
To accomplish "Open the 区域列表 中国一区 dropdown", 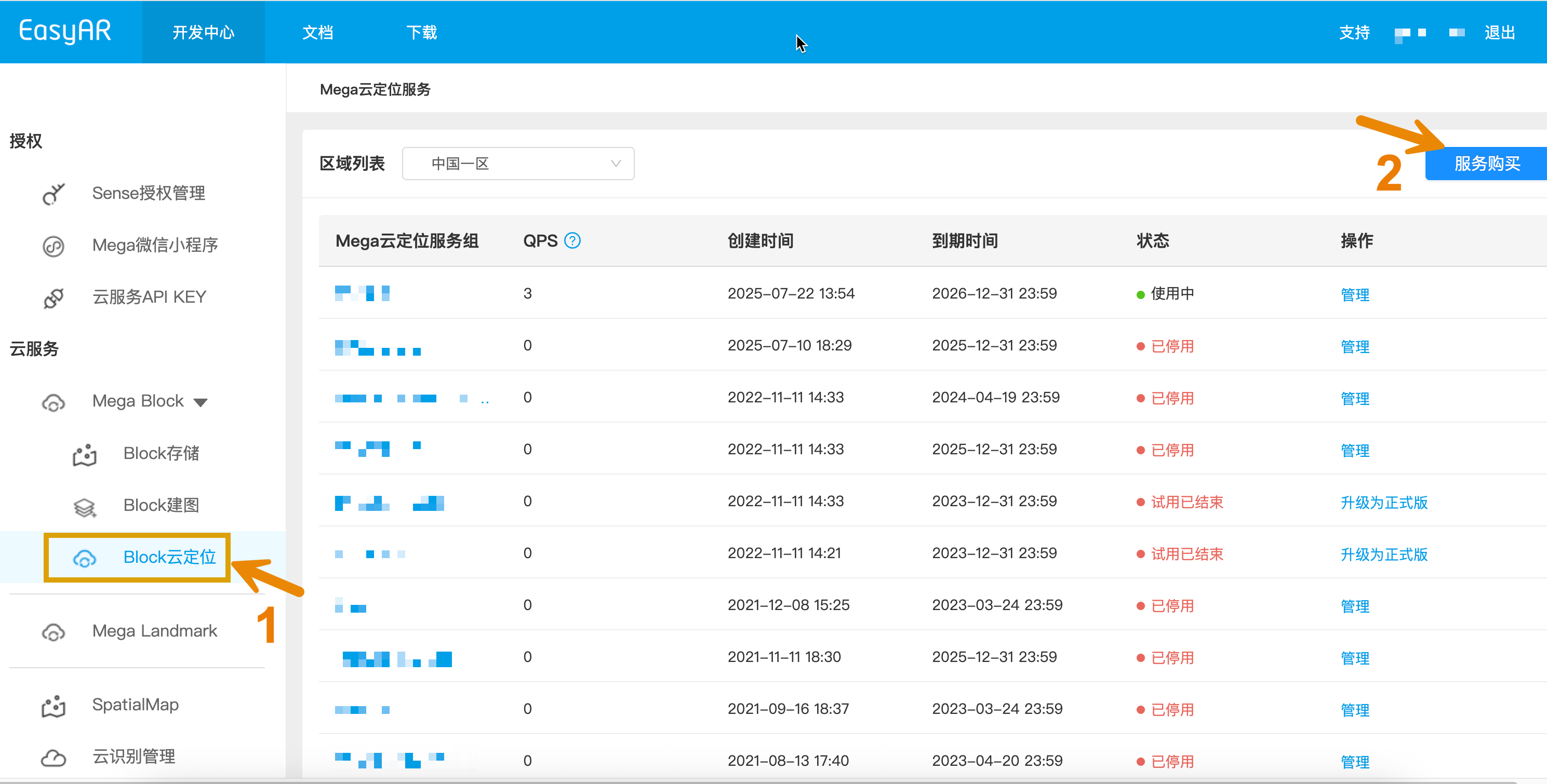I will pos(518,163).
